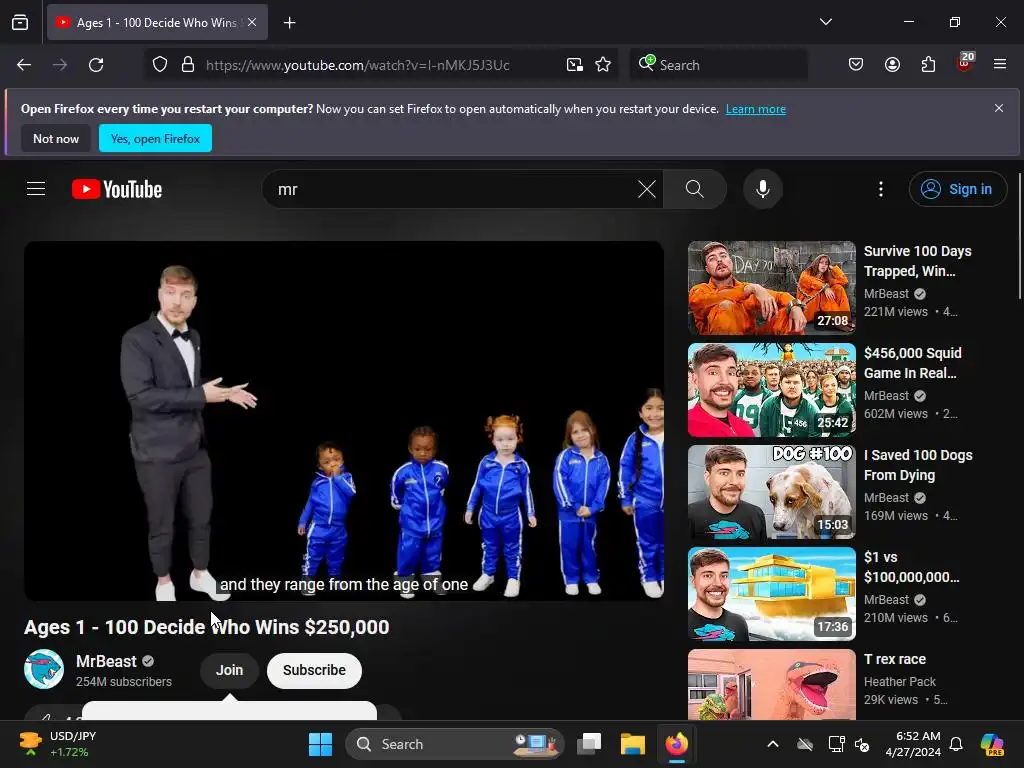Click the 'T rex race' video title
Viewport: 1024px width, 768px height.
click(895, 660)
